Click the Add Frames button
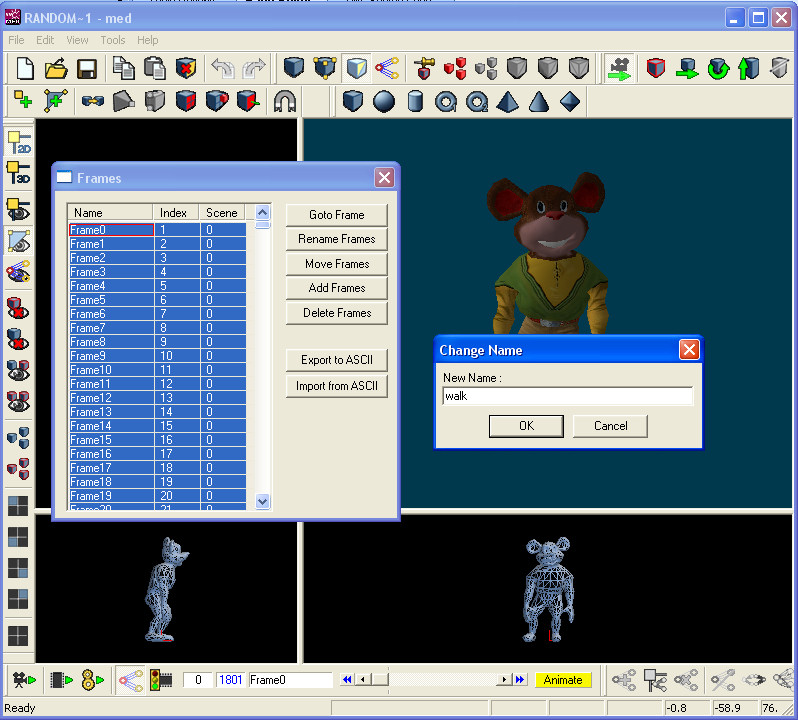This screenshot has width=798, height=720. coord(336,287)
